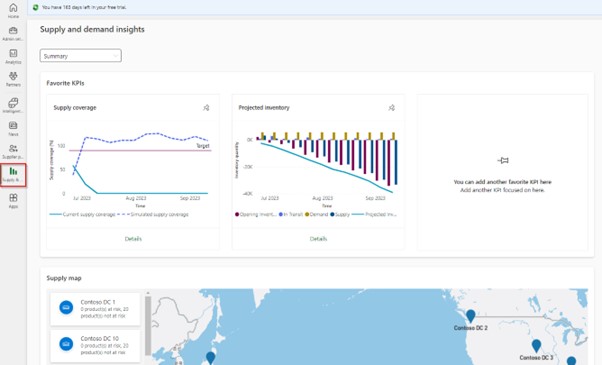
Task: Toggle Simulated supply coverage legend entry
Action: click(x=153, y=215)
